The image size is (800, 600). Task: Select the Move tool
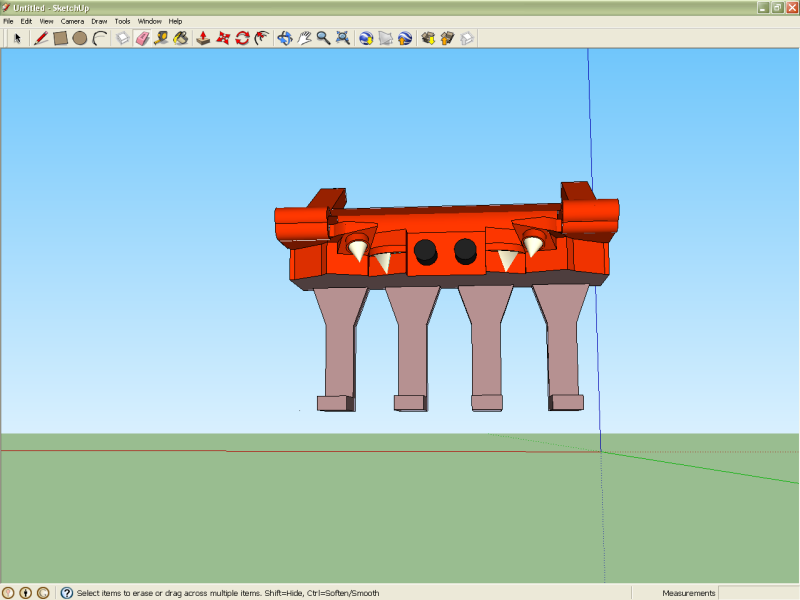223,38
